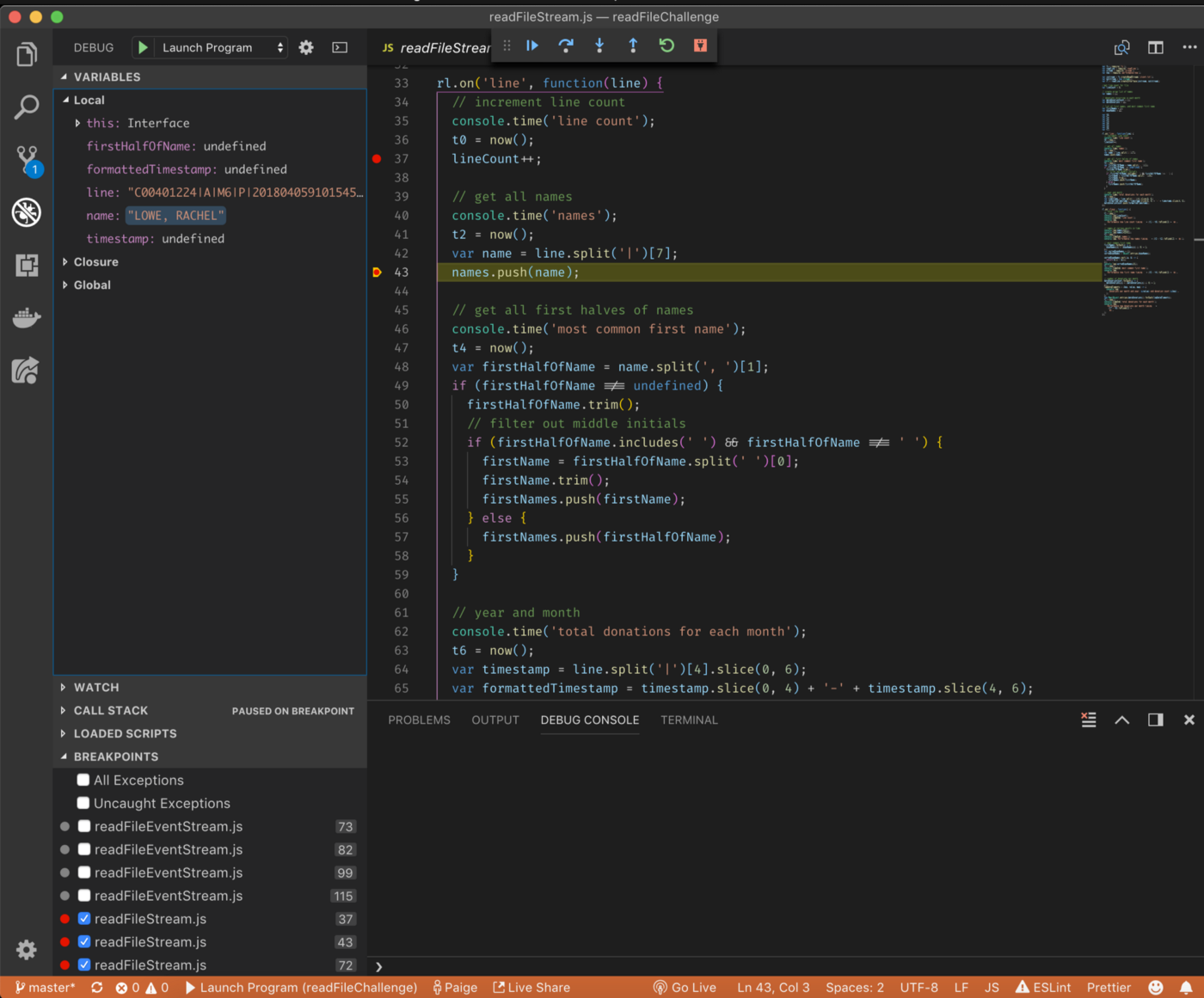The width and height of the screenshot is (1204, 998).
Task: Click the Step Into debug icon
Action: click(599, 46)
